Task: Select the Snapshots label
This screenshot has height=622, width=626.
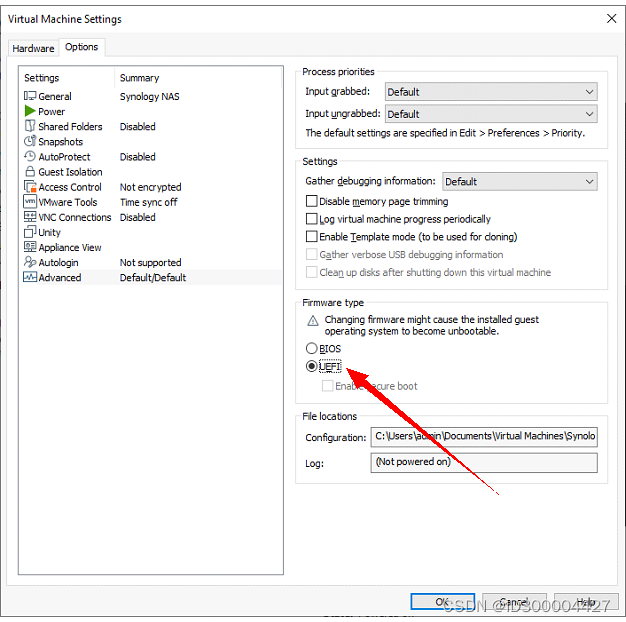Action: point(61,142)
